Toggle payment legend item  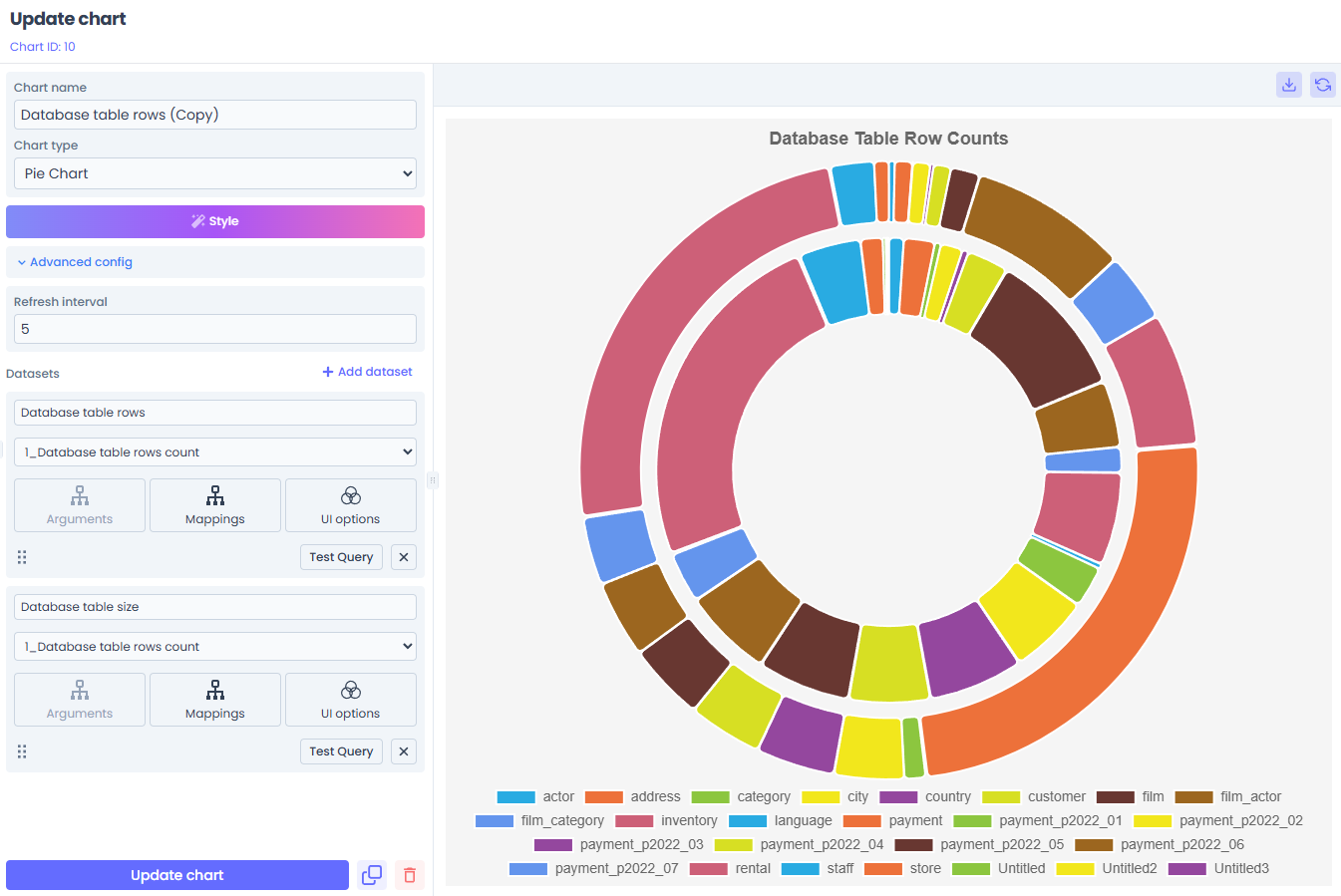892,820
